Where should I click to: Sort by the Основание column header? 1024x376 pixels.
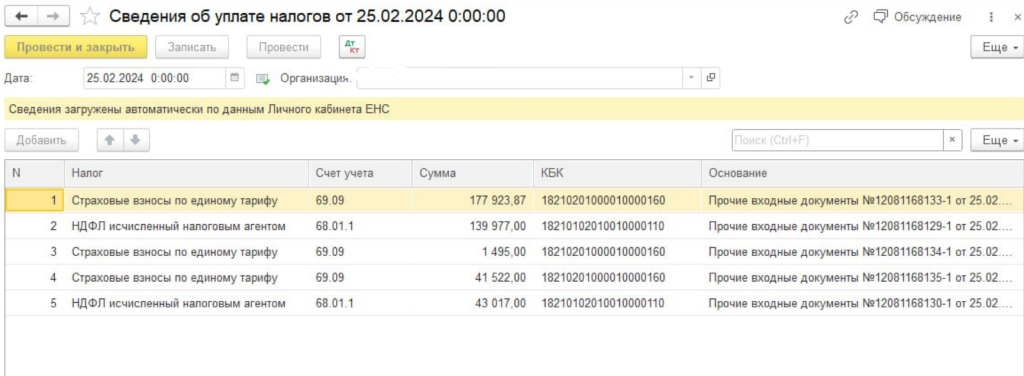pos(863,174)
